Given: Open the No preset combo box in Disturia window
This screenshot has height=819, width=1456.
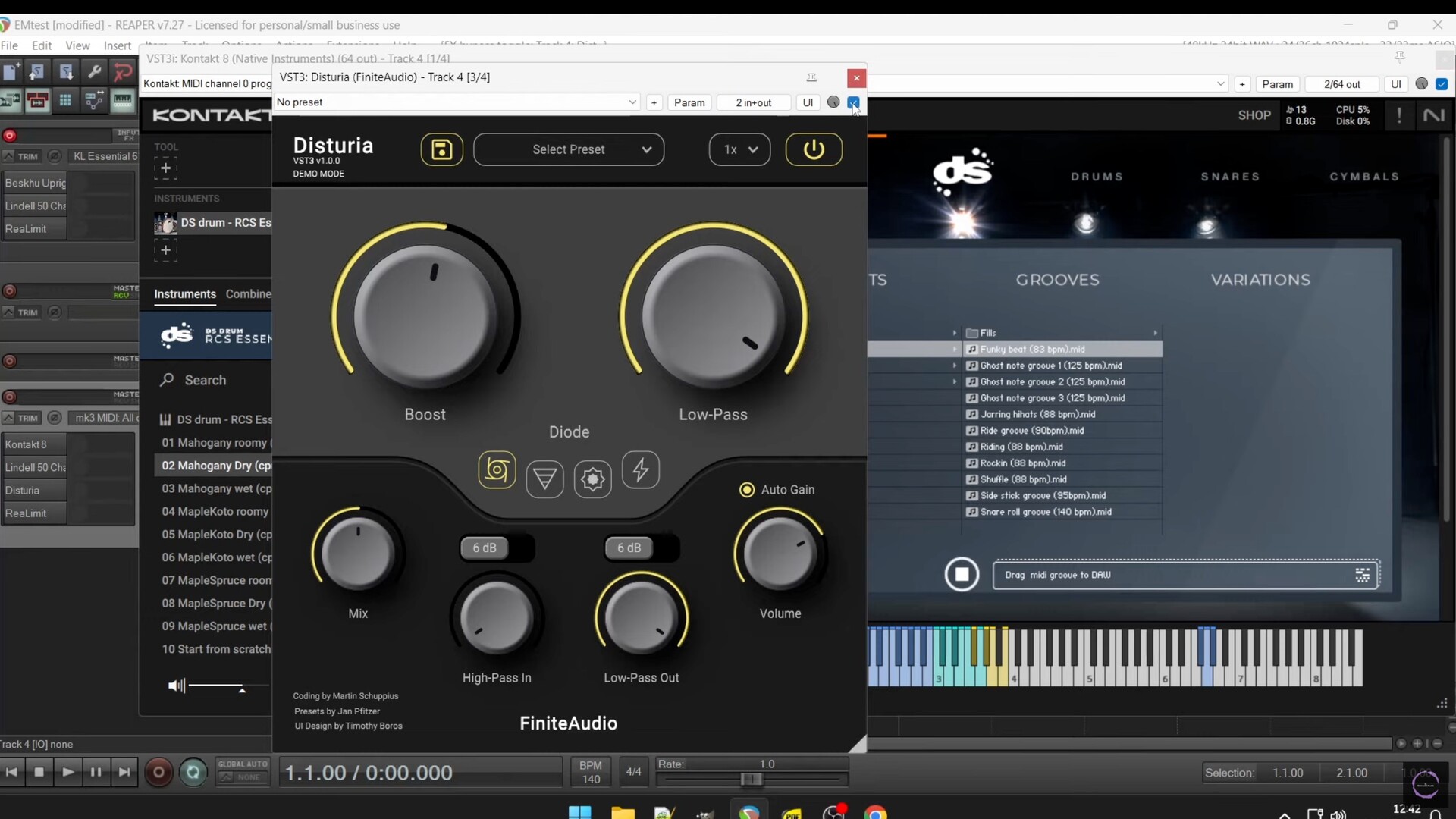Looking at the screenshot, I should [x=457, y=102].
